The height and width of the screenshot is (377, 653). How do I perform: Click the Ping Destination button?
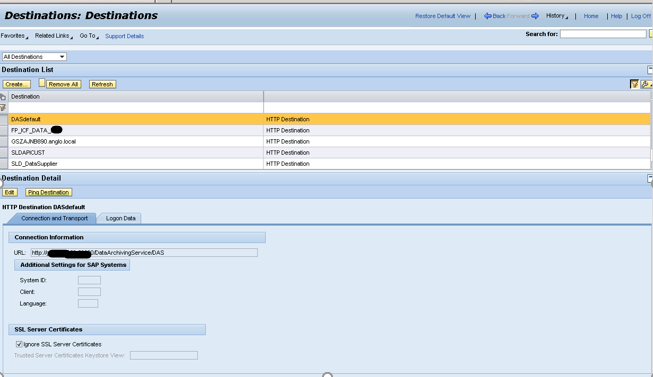coord(48,192)
